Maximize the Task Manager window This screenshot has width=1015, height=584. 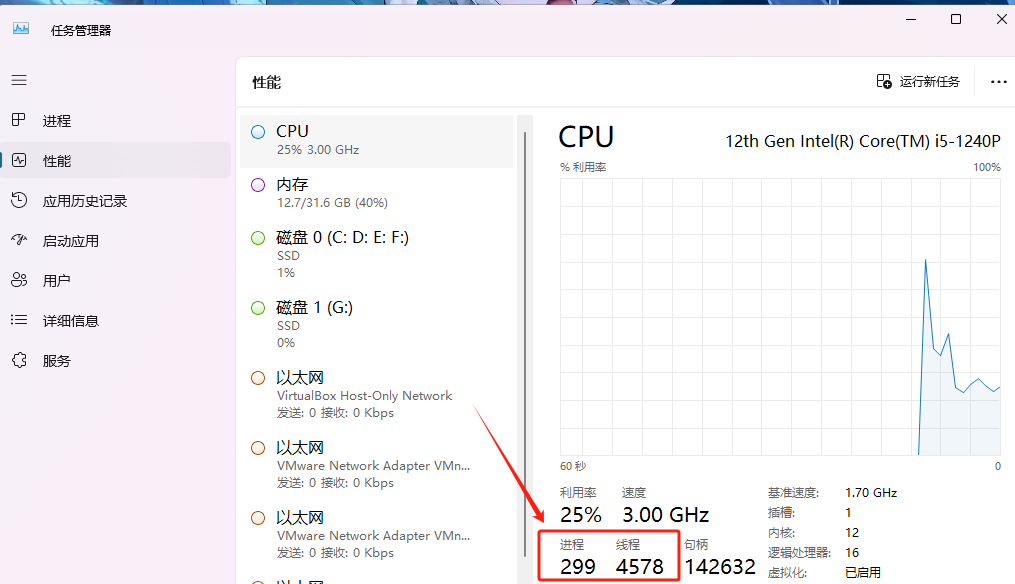click(x=955, y=19)
